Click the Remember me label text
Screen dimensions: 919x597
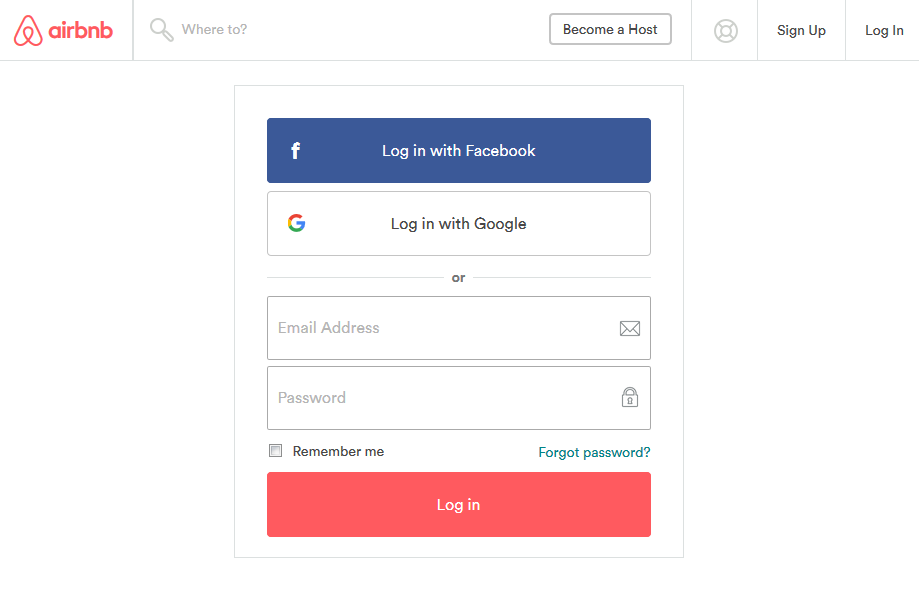coord(338,452)
